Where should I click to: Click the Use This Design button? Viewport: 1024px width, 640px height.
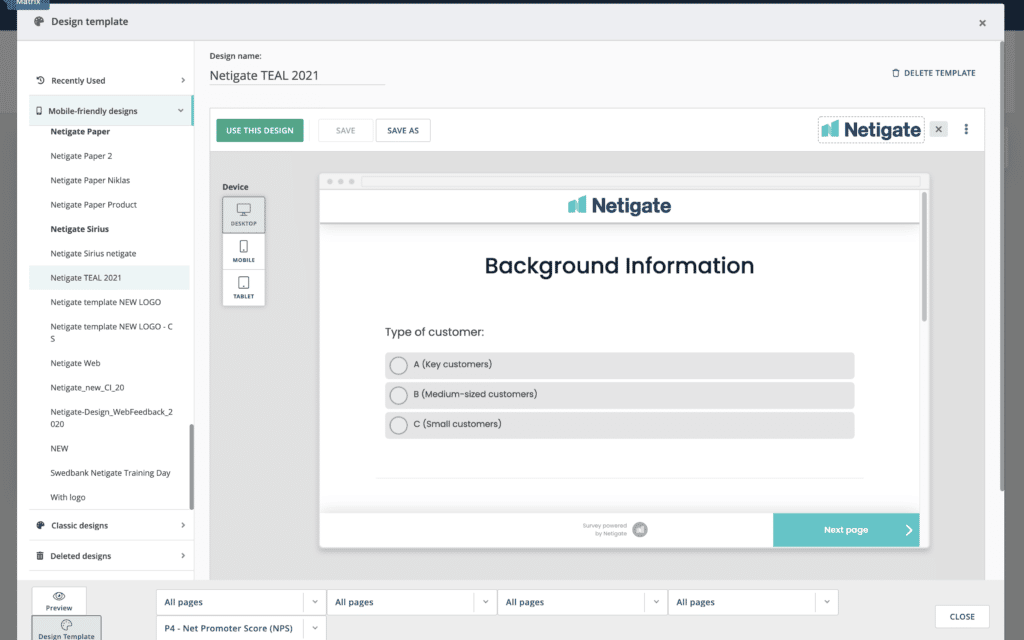(260, 131)
